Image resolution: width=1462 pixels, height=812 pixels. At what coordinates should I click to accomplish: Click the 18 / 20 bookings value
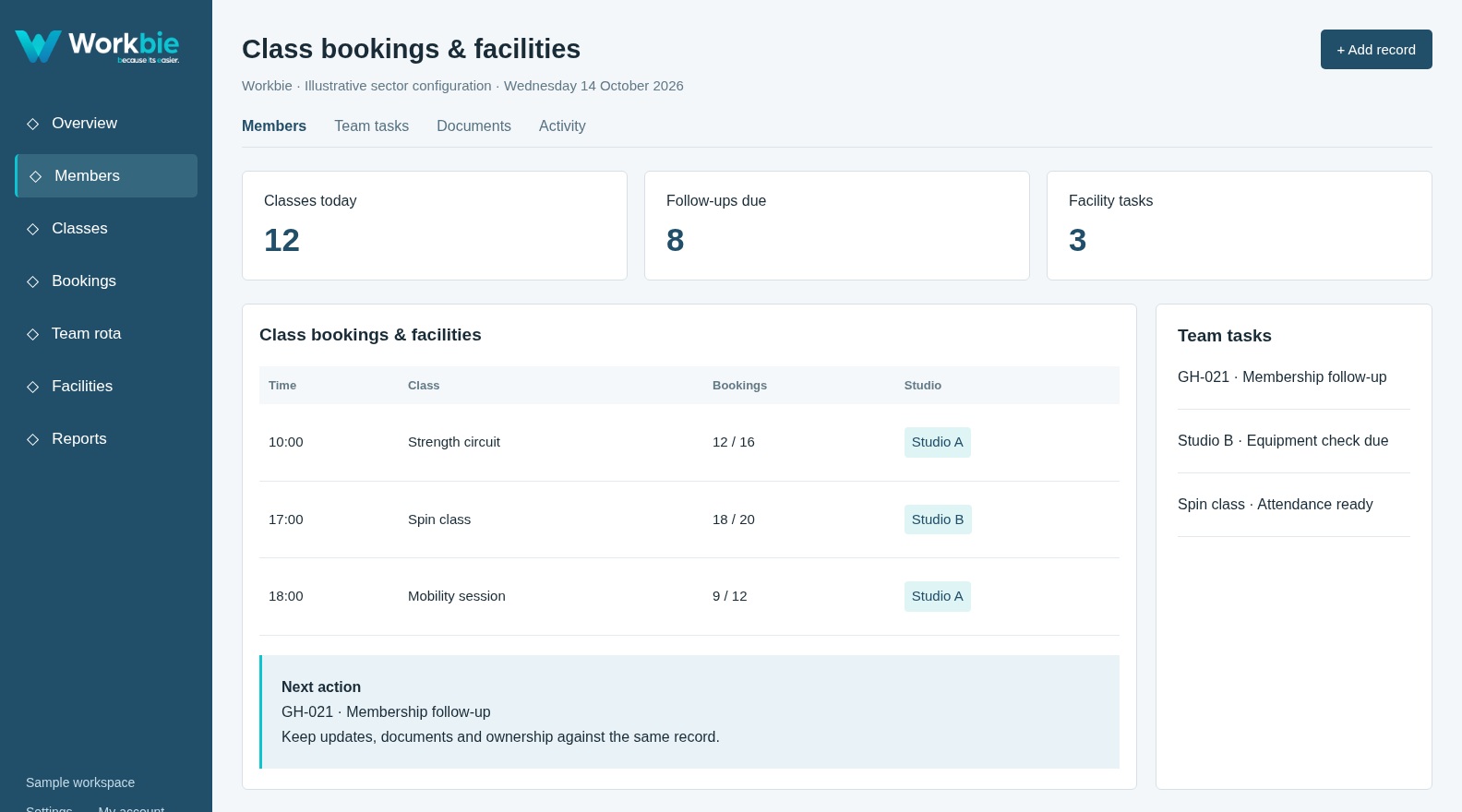click(734, 519)
